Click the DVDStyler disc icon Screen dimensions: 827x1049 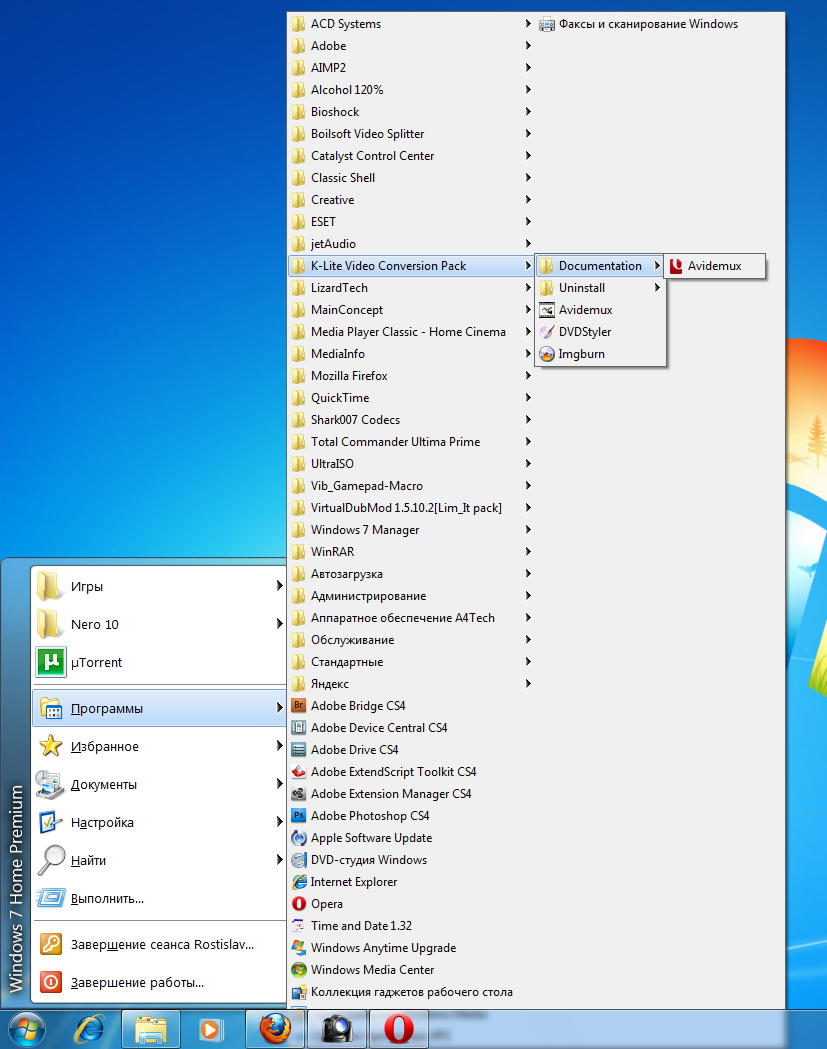click(547, 332)
